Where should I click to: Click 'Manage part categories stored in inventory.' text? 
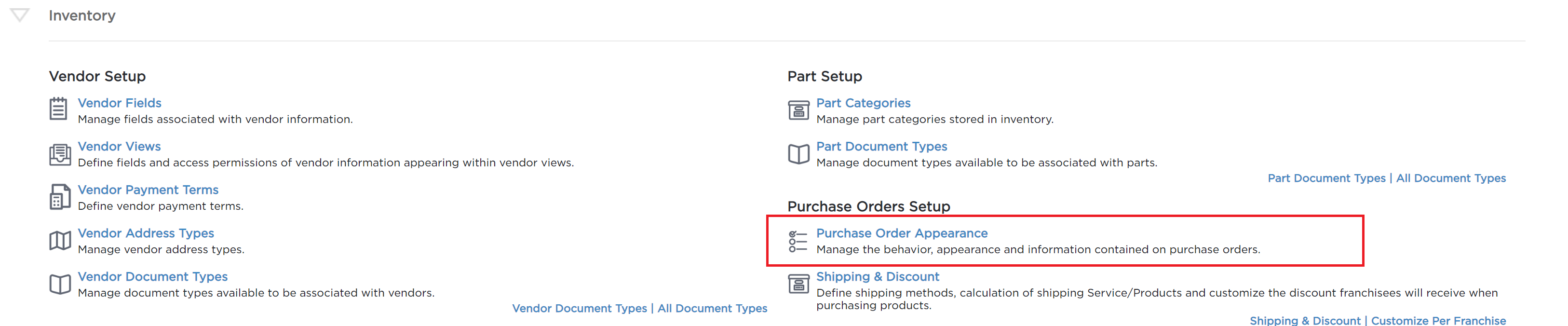pyautogui.click(x=935, y=120)
